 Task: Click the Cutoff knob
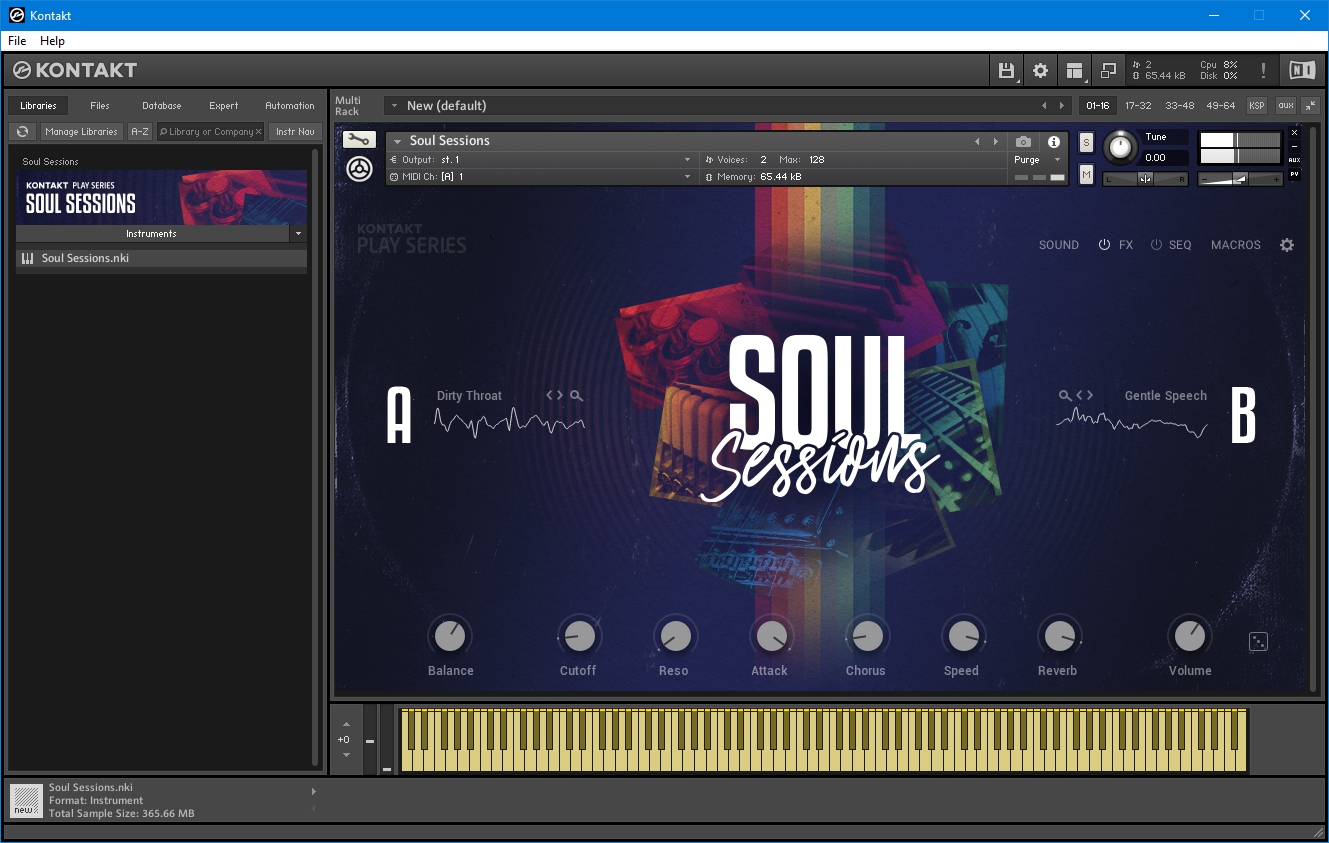(x=578, y=636)
